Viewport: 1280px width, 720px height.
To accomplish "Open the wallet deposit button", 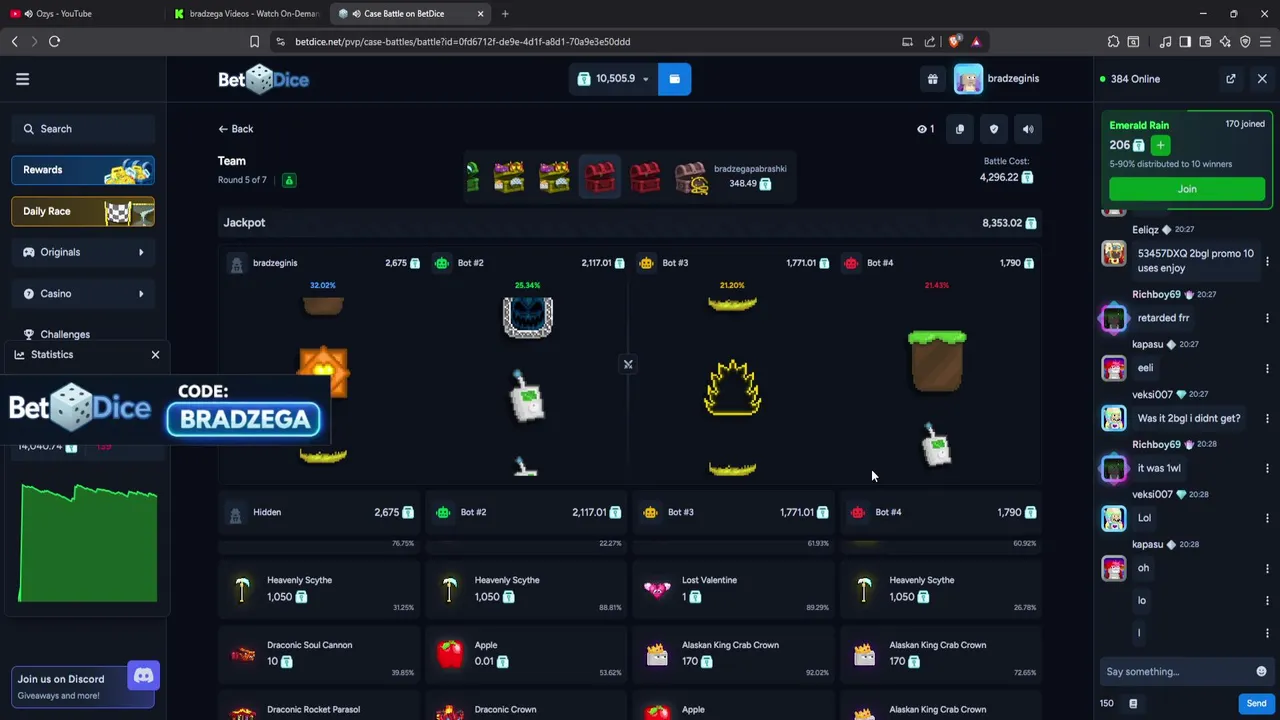I will [674, 79].
